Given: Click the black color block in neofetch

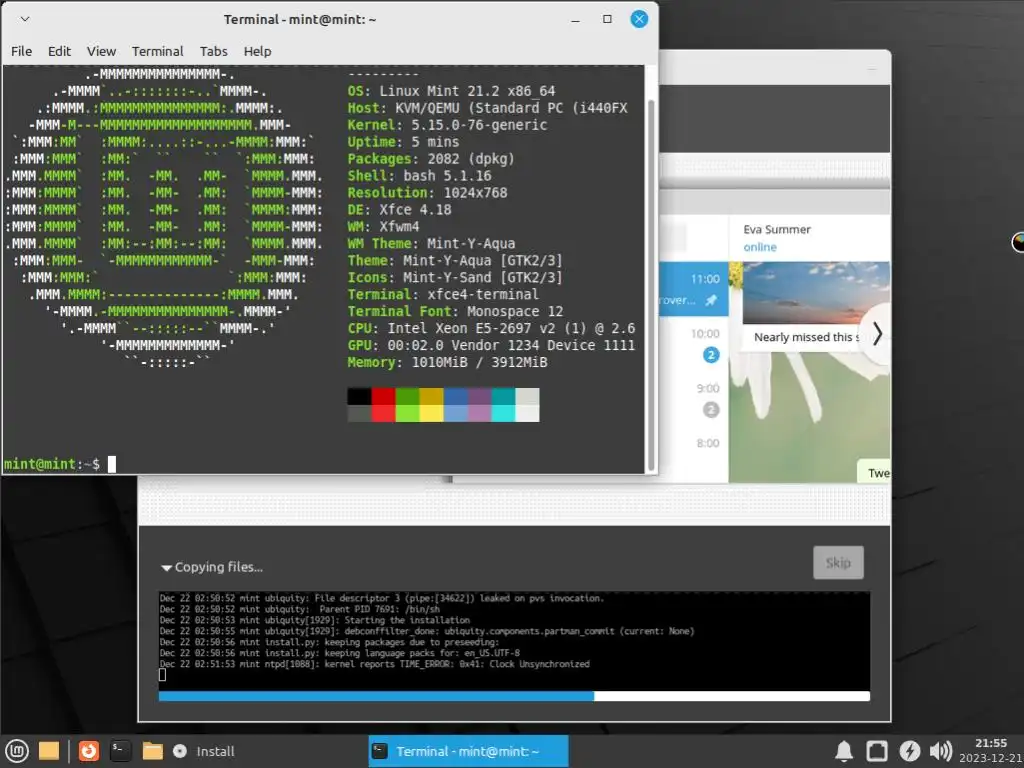Looking at the screenshot, I should [359, 396].
